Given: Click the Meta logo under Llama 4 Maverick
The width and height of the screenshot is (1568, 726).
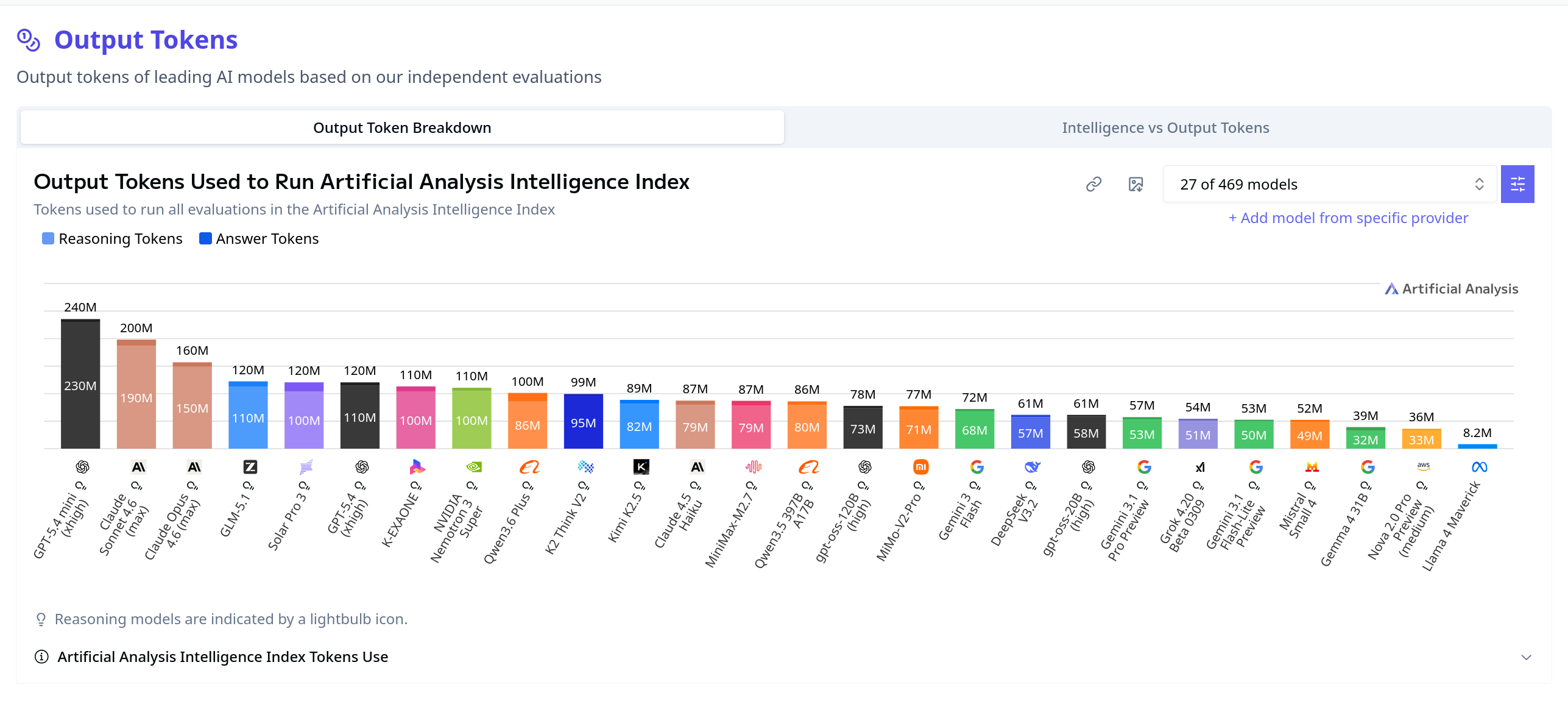Looking at the screenshot, I should point(1479,467).
